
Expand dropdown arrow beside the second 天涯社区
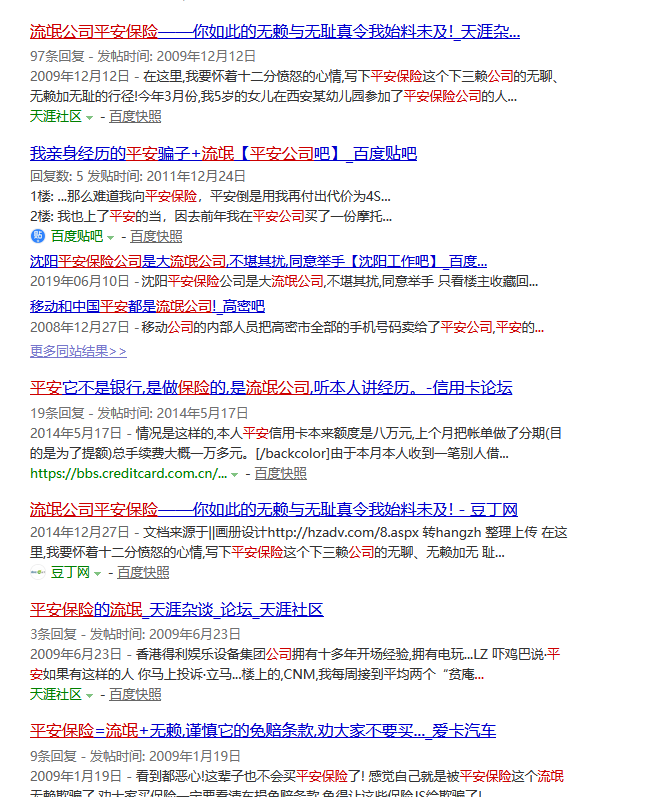click(89, 695)
